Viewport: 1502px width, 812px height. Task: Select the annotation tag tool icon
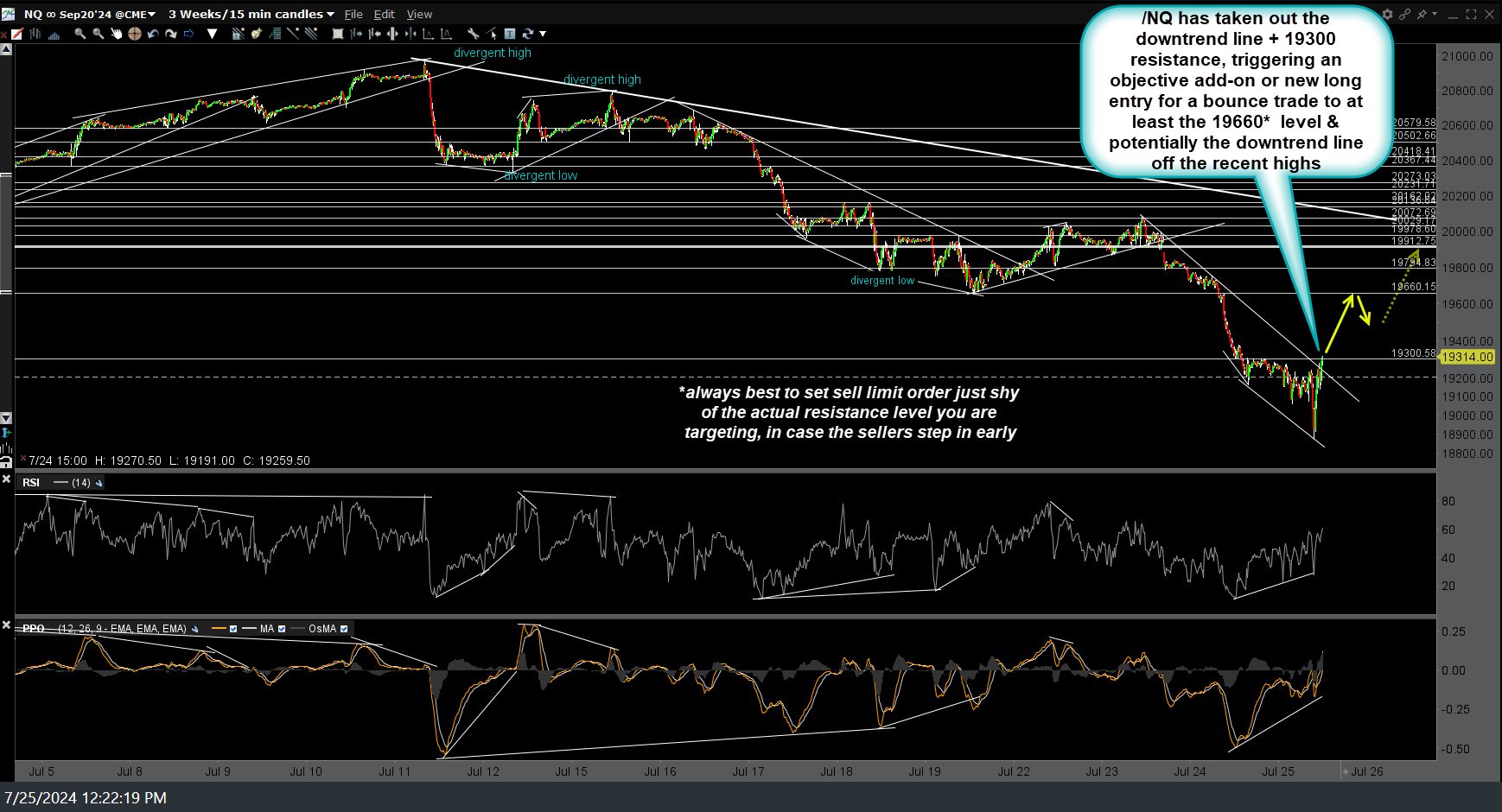257,34
